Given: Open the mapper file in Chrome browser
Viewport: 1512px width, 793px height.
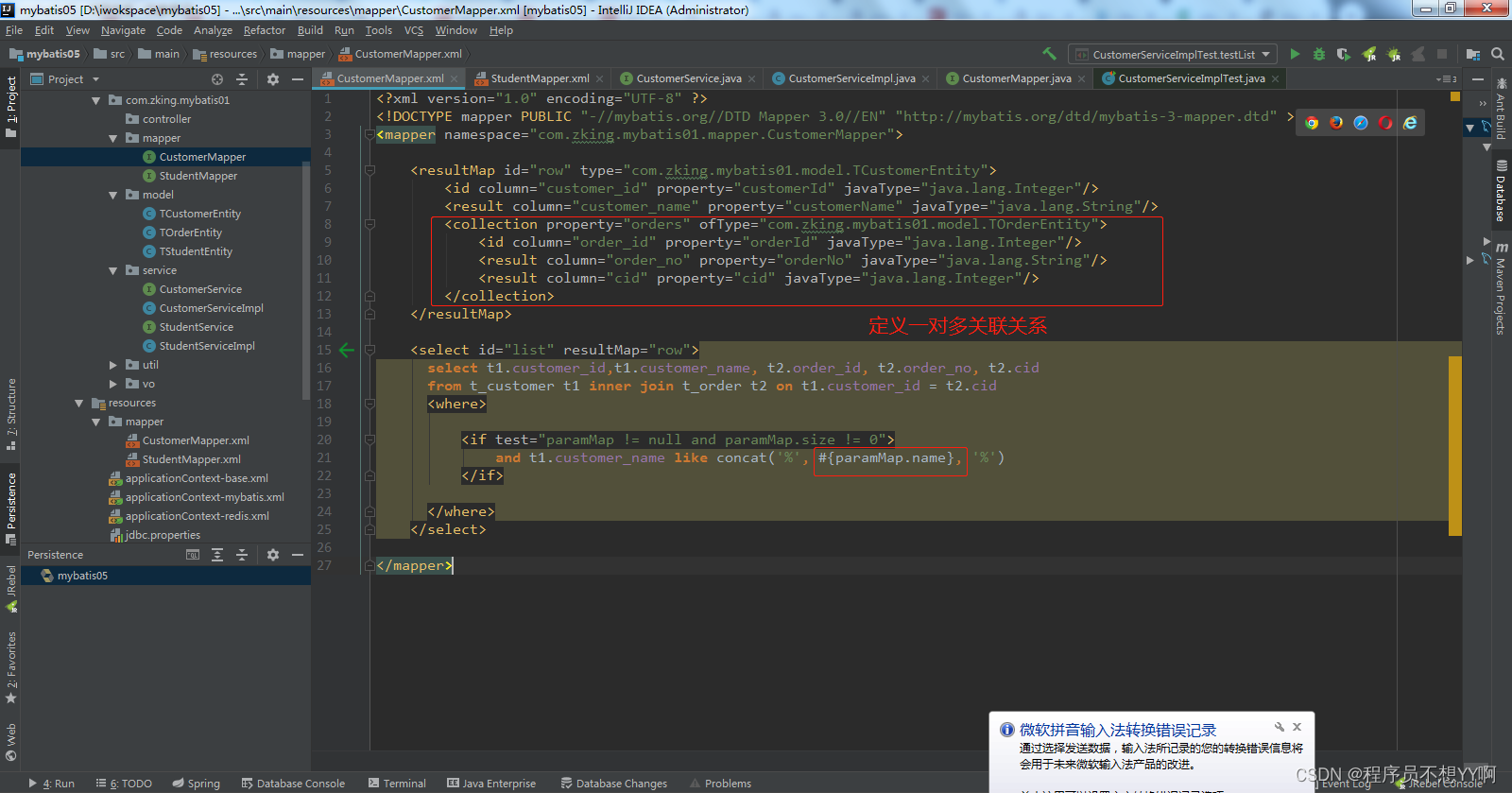Looking at the screenshot, I should click(x=1312, y=123).
